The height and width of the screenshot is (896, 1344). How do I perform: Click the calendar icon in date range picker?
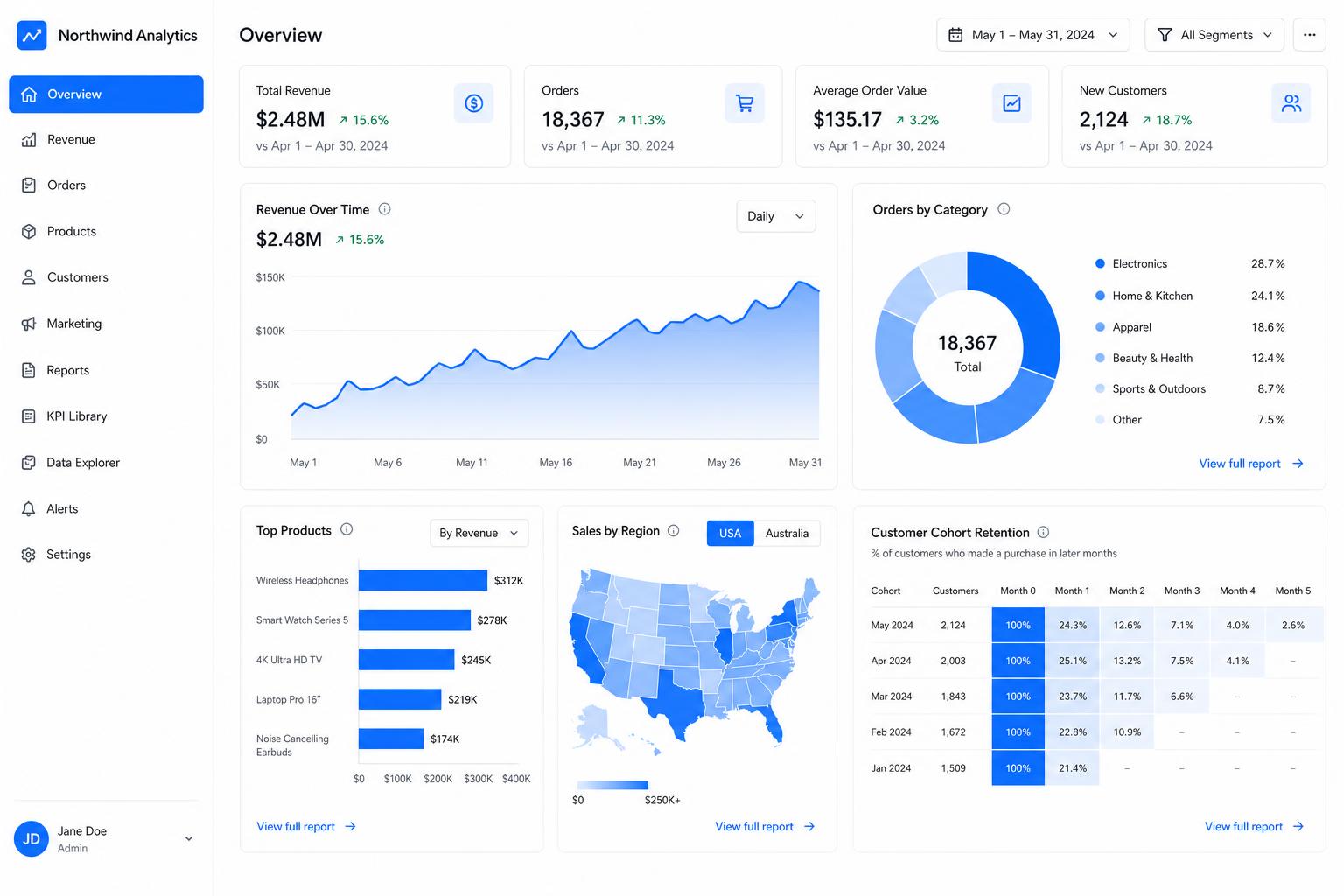(x=956, y=35)
